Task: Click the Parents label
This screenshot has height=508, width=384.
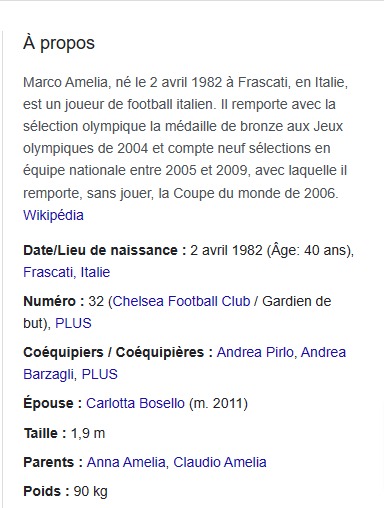Action: 53,462
